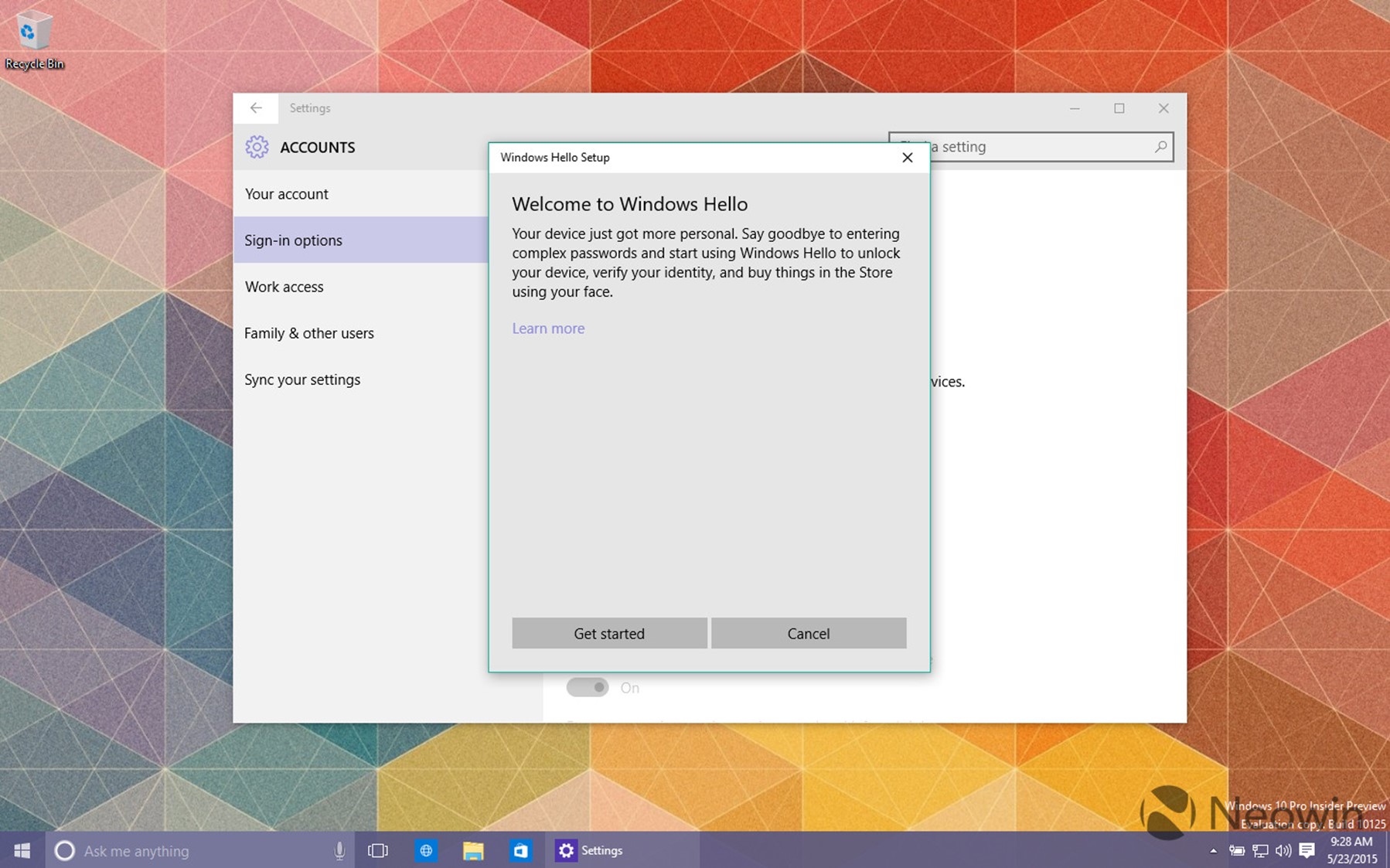The image size is (1390, 868).
Task: Cancel the Windows Hello setup
Action: [808, 633]
